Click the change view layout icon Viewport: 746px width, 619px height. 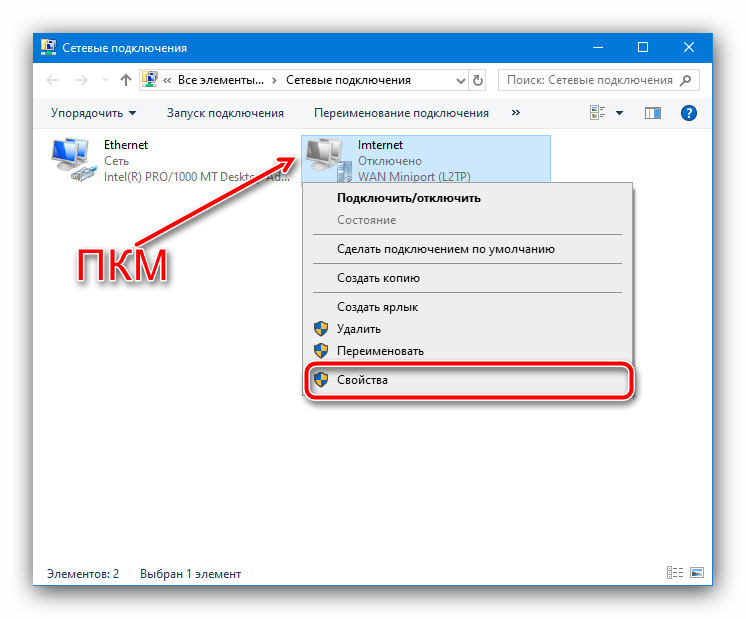[x=598, y=113]
